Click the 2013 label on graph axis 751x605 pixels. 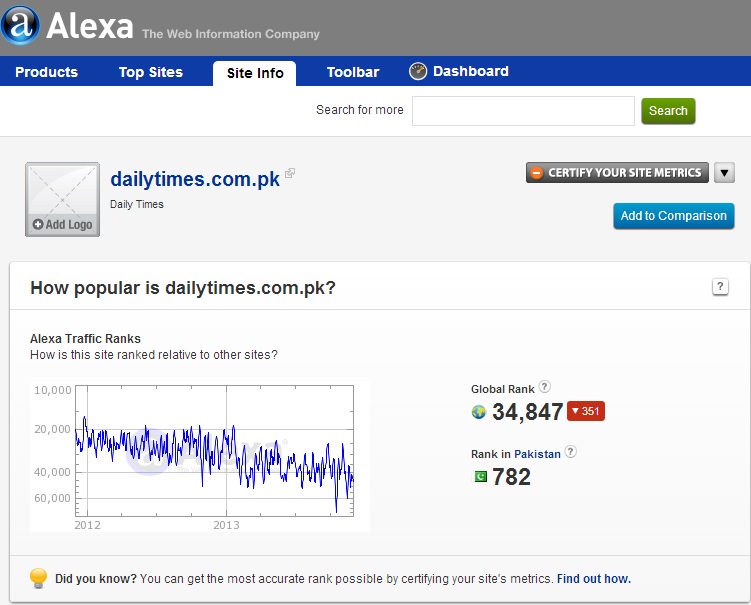tap(226, 525)
